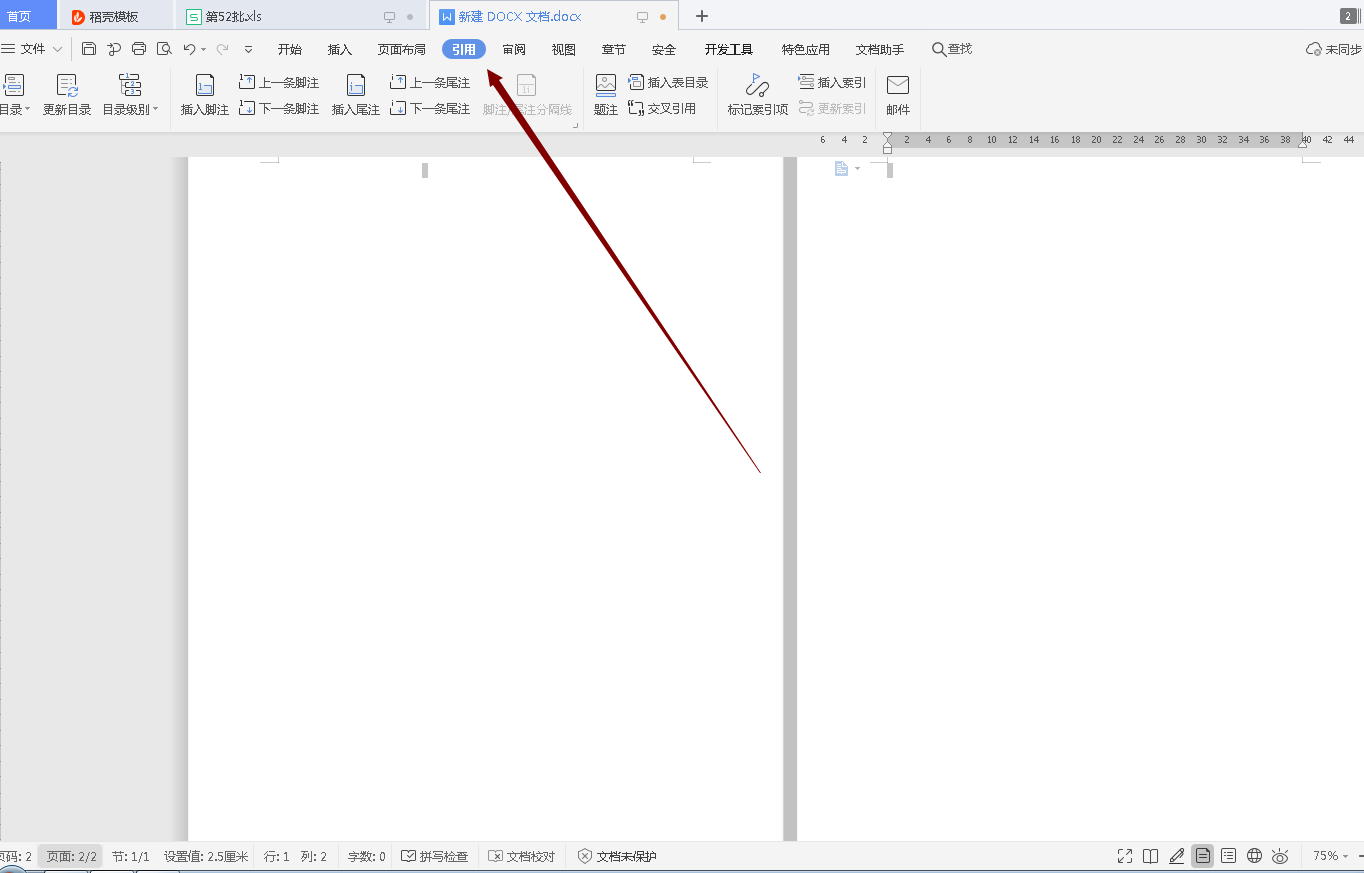This screenshot has width=1364, height=873.
Task: Expand the 目录级别 dropdown
Action: [x=130, y=109]
